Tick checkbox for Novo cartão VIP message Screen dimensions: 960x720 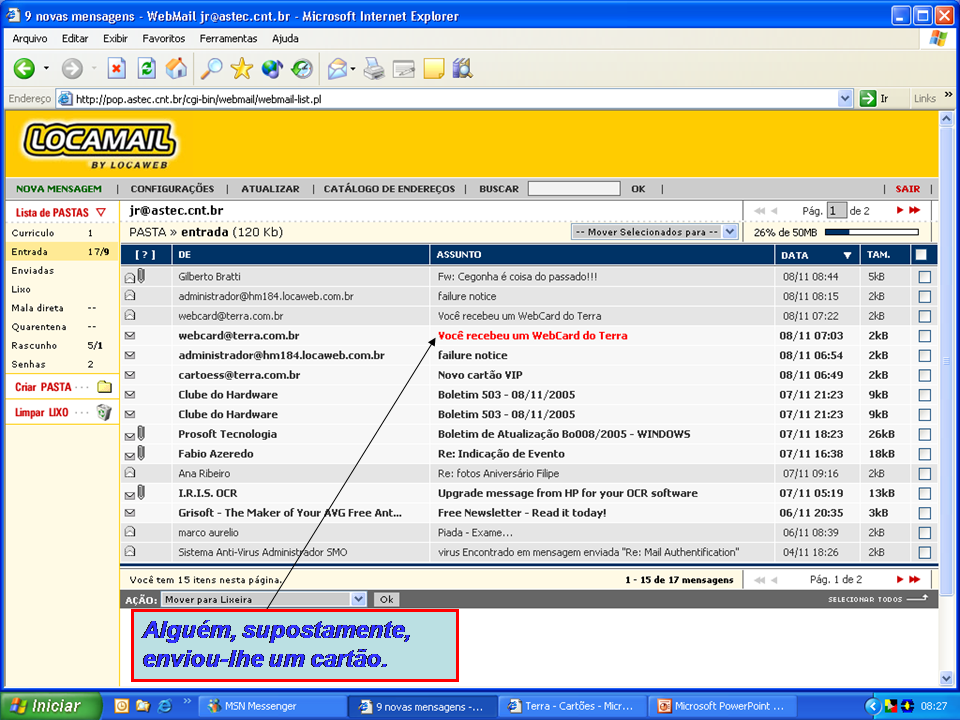pos(924,375)
